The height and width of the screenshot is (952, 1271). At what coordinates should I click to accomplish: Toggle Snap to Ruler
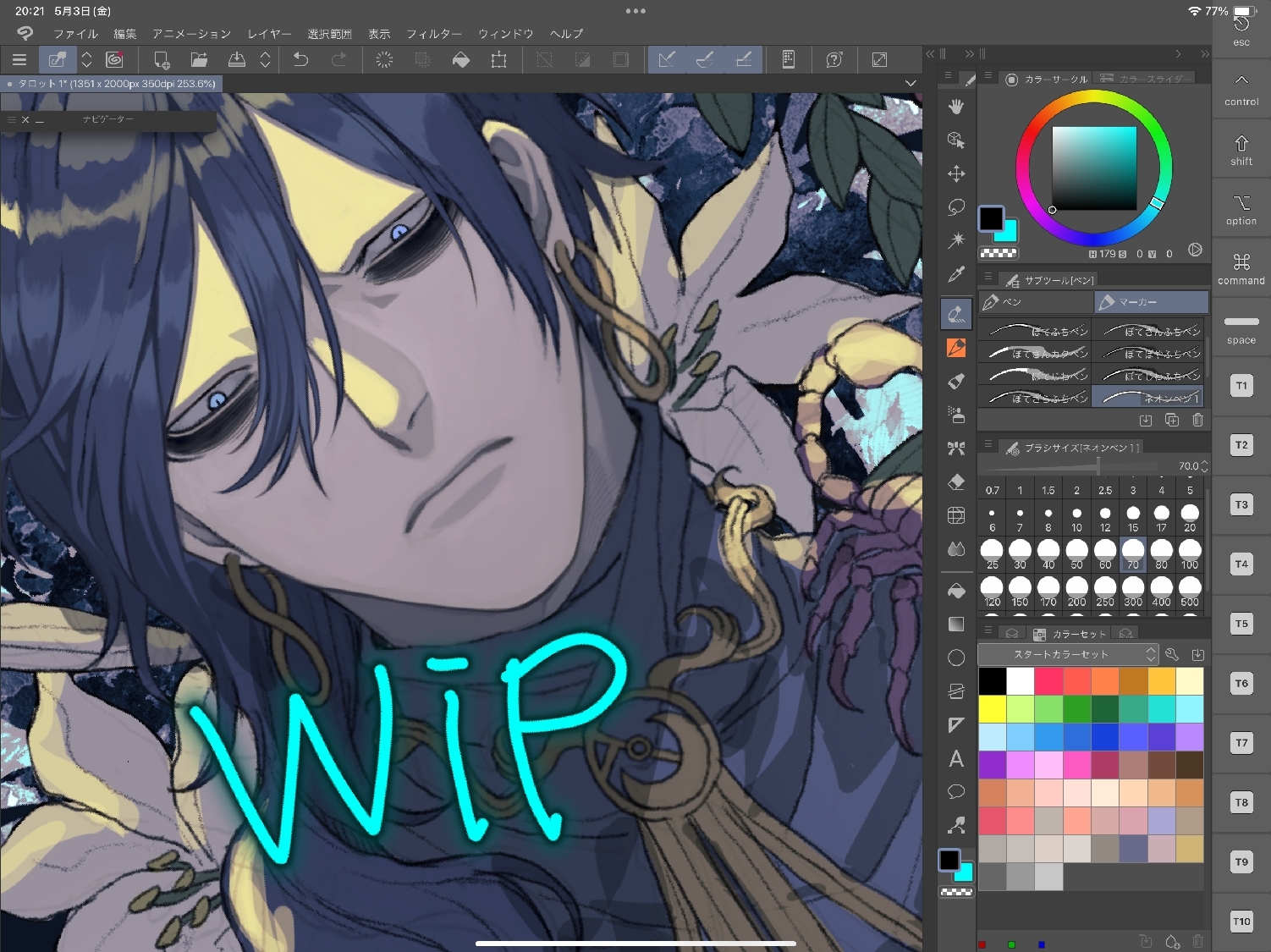667,59
